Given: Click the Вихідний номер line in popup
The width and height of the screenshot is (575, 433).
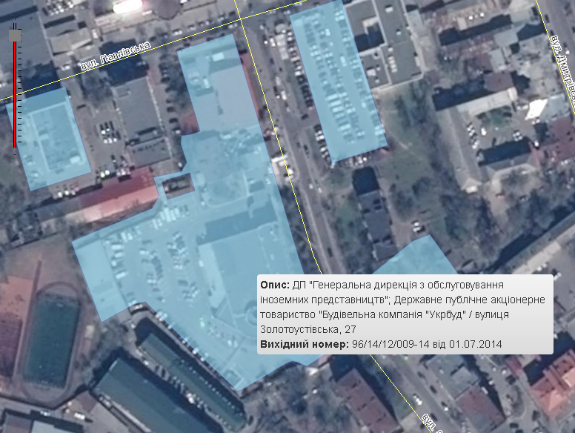Looking at the screenshot, I should [x=381, y=344].
